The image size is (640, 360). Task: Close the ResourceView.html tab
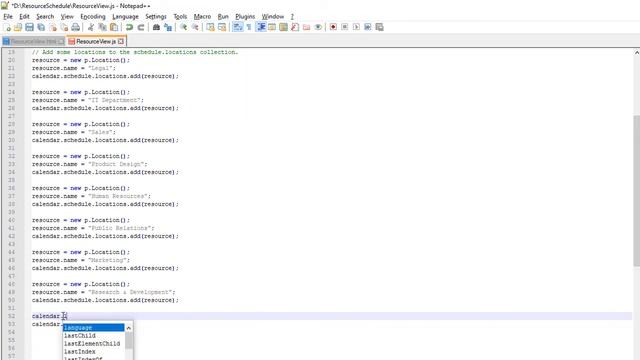pyautogui.click(x=61, y=42)
